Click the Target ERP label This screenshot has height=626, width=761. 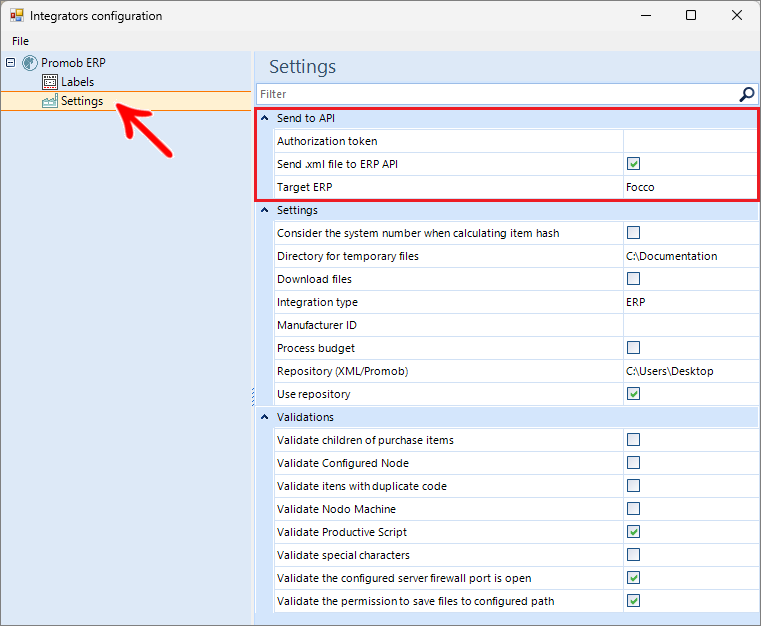point(305,187)
